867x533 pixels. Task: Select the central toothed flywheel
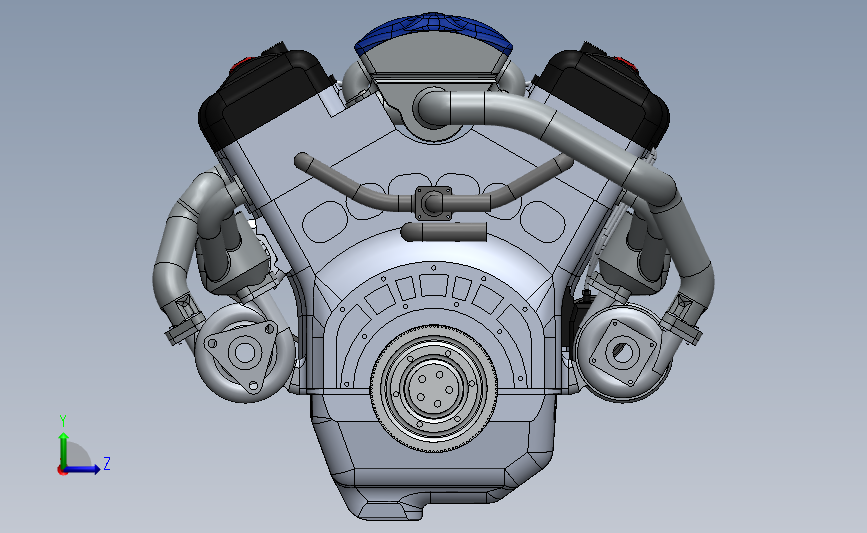click(434, 388)
